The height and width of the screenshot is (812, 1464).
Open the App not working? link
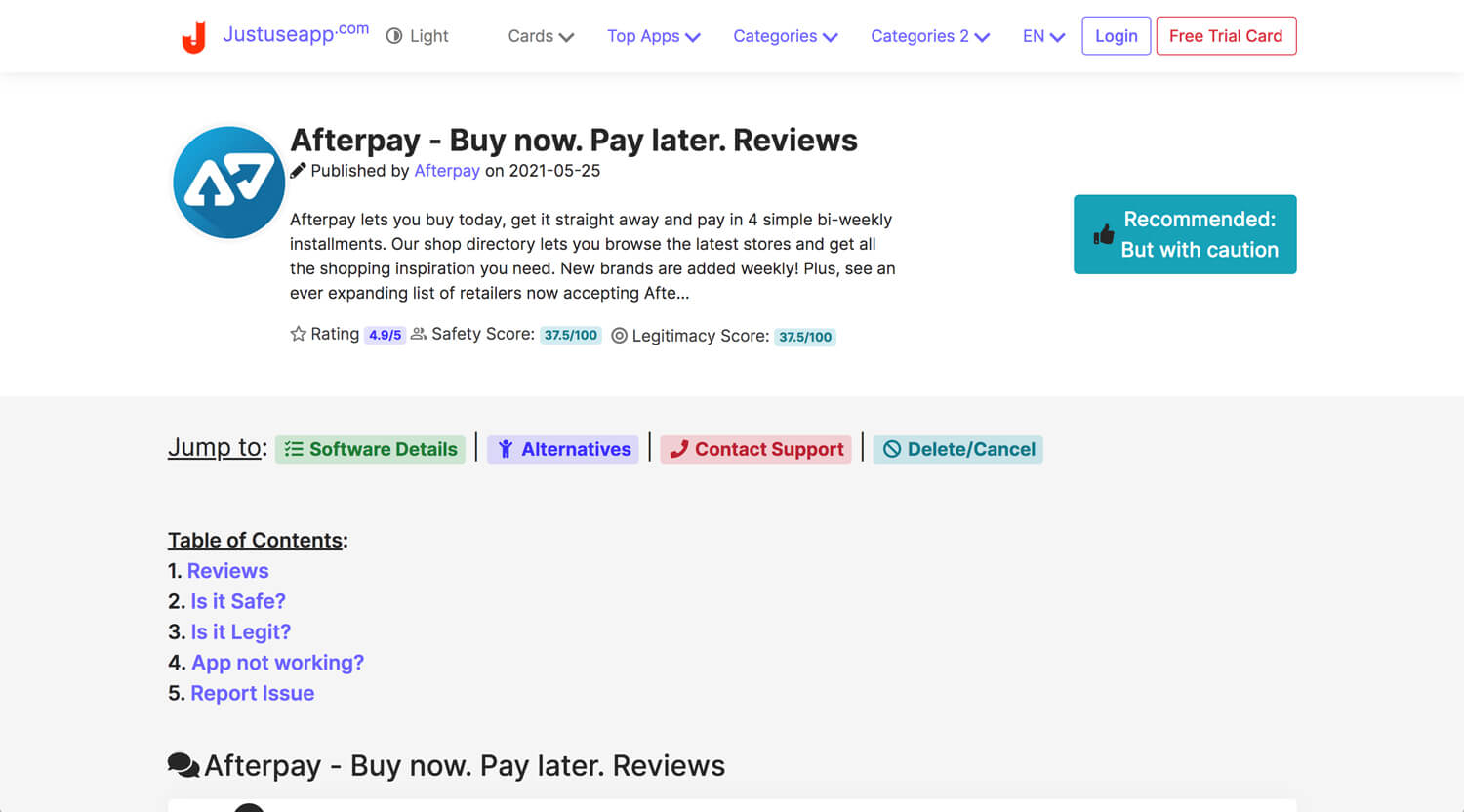[278, 663]
